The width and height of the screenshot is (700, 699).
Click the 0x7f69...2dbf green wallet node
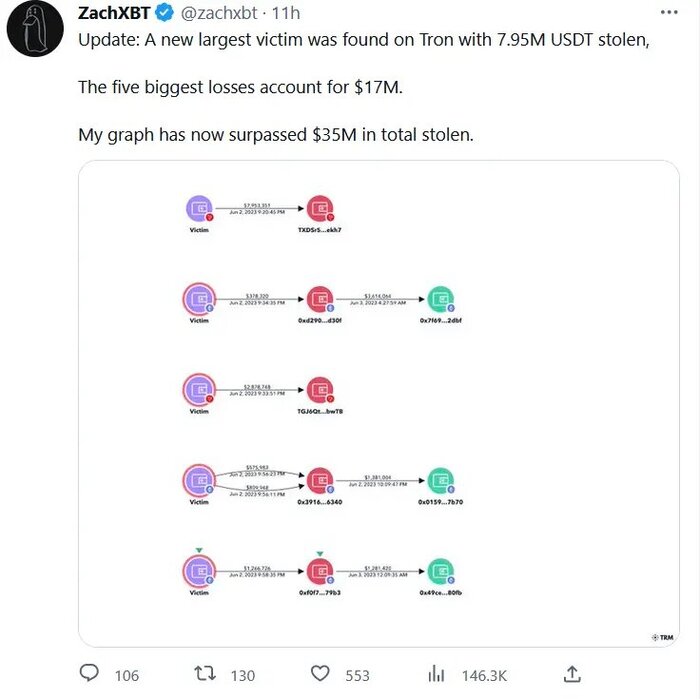440,298
